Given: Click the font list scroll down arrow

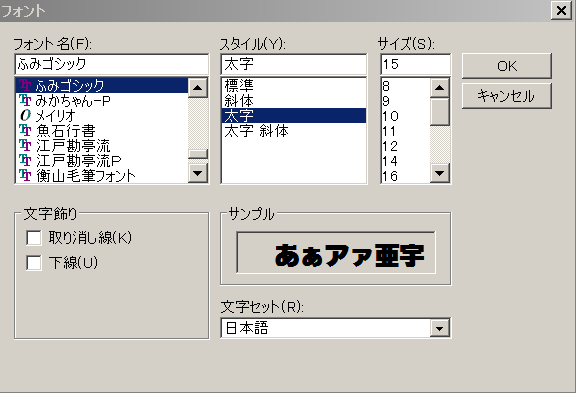Looking at the screenshot, I should (x=198, y=173).
